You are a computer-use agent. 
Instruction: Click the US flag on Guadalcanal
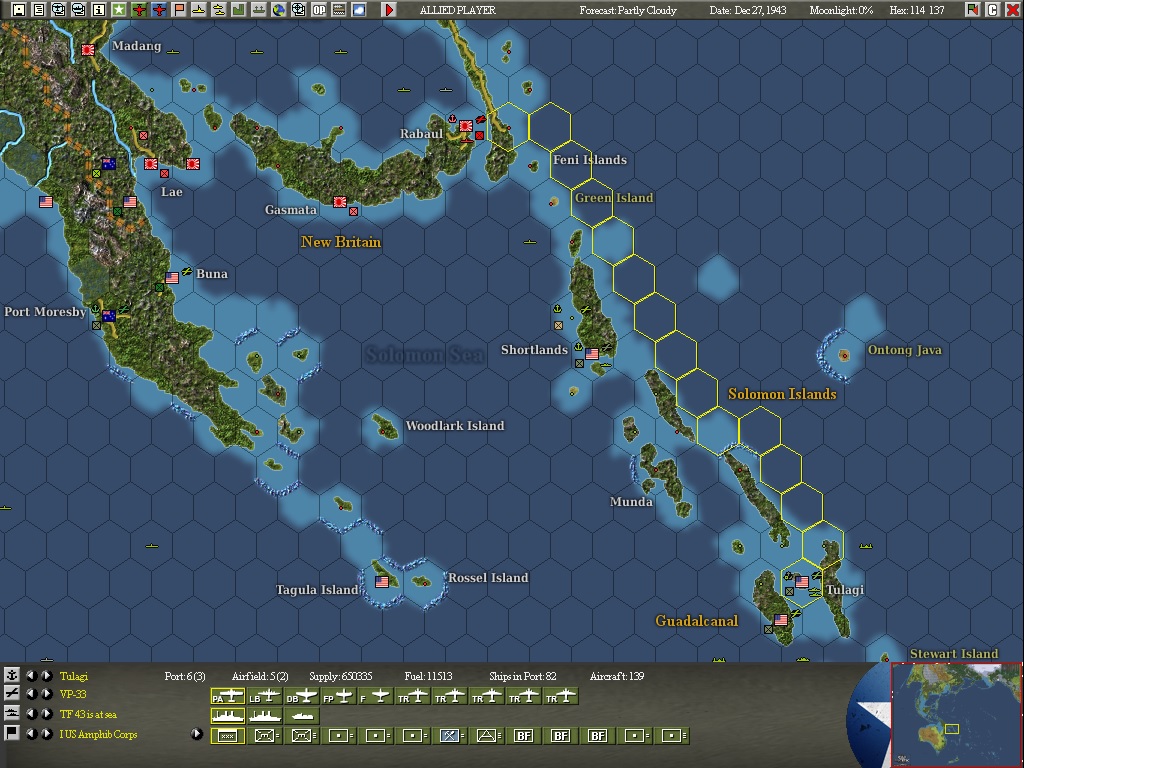tap(781, 620)
